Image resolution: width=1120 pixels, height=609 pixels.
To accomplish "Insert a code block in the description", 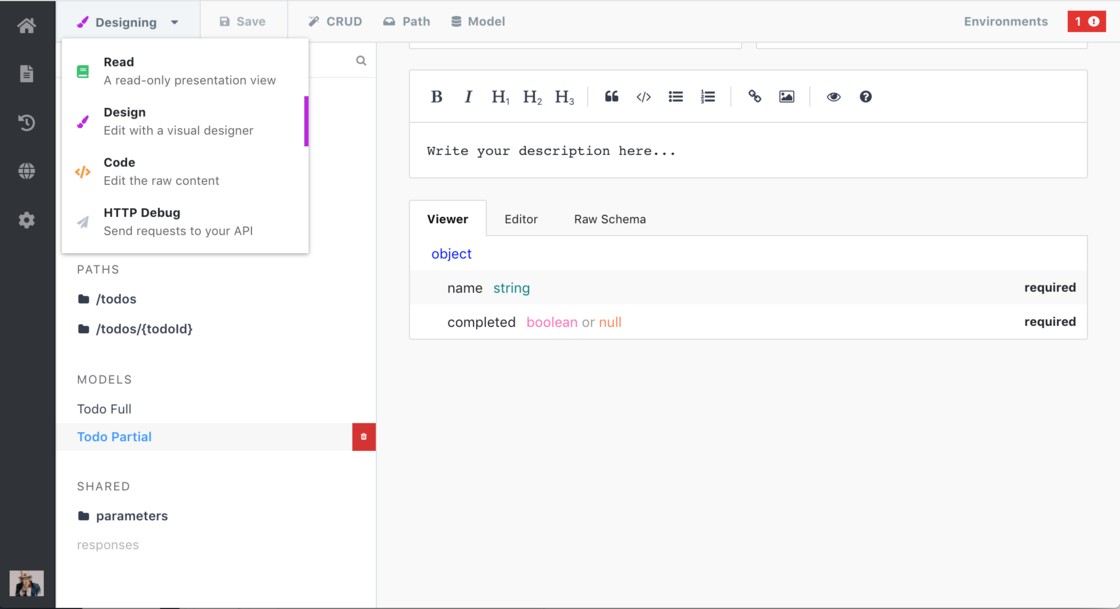I will [x=643, y=96].
